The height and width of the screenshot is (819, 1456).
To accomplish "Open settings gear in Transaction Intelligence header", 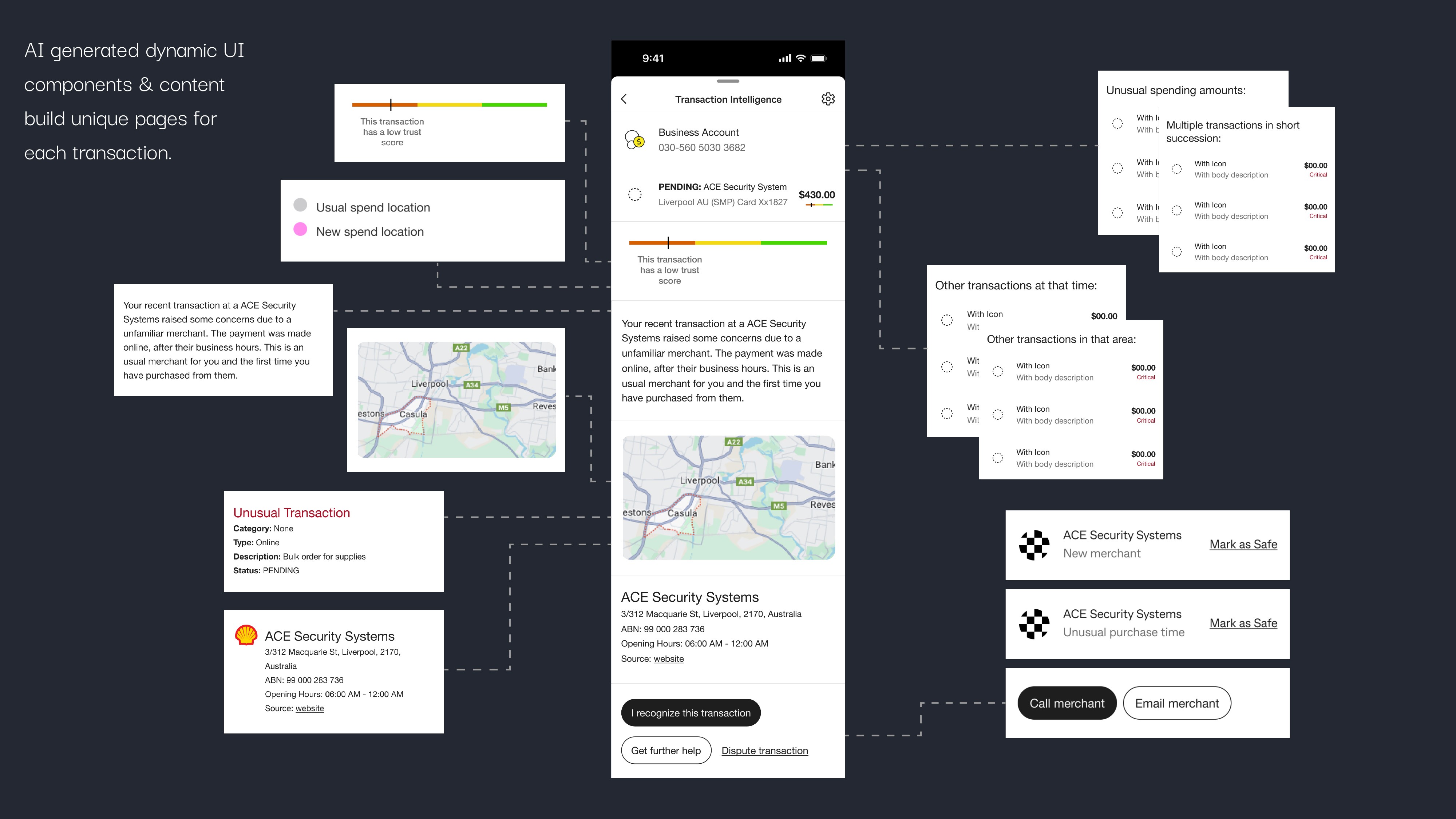I will (827, 99).
